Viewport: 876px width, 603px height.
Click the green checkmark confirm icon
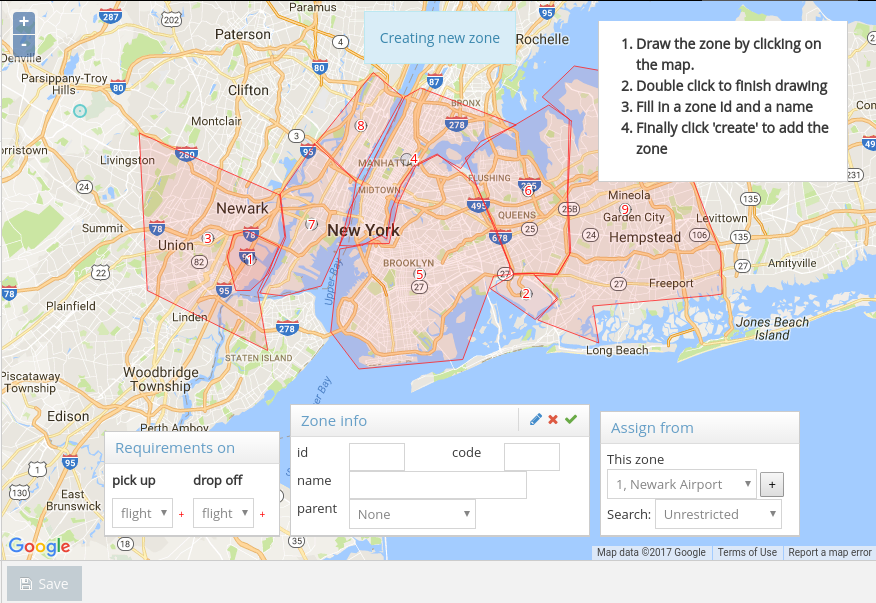(x=571, y=419)
